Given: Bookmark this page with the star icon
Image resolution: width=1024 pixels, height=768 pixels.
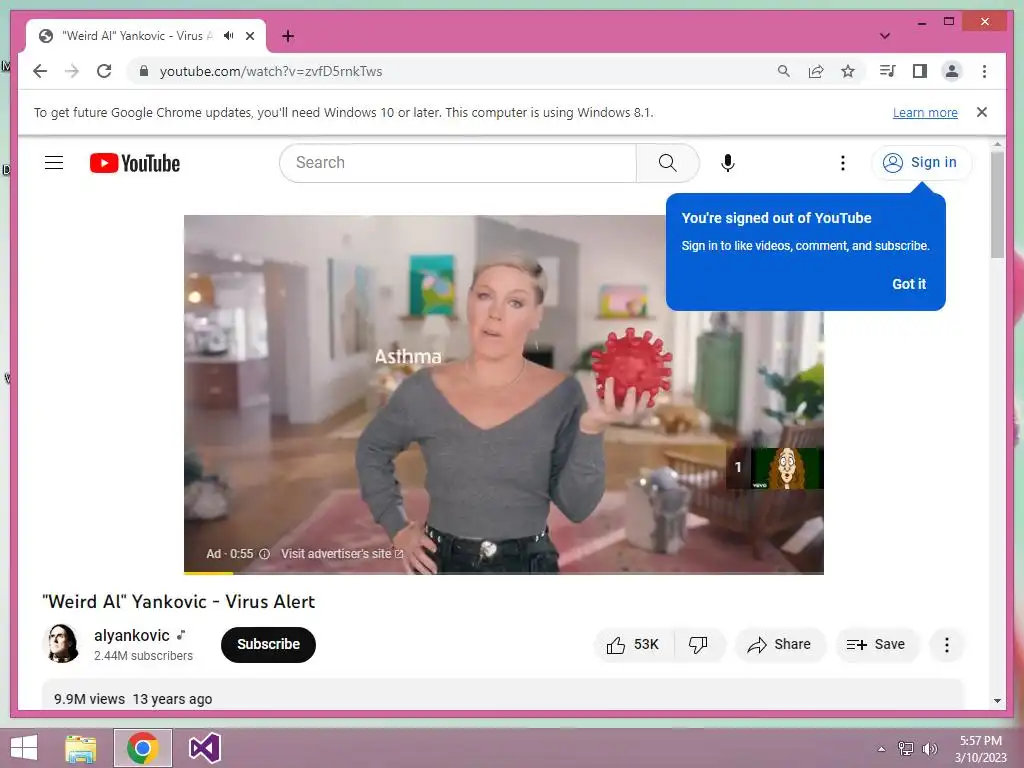Looking at the screenshot, I should tap(848, 71).
